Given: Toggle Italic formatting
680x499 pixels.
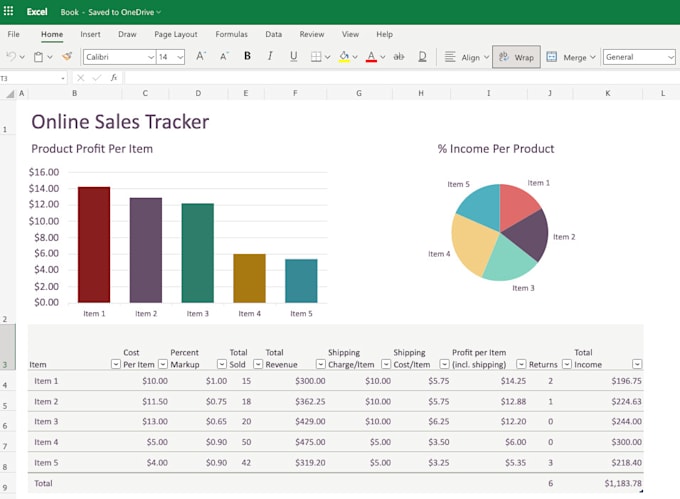Looking at the screenshot, I should [271, 57].
